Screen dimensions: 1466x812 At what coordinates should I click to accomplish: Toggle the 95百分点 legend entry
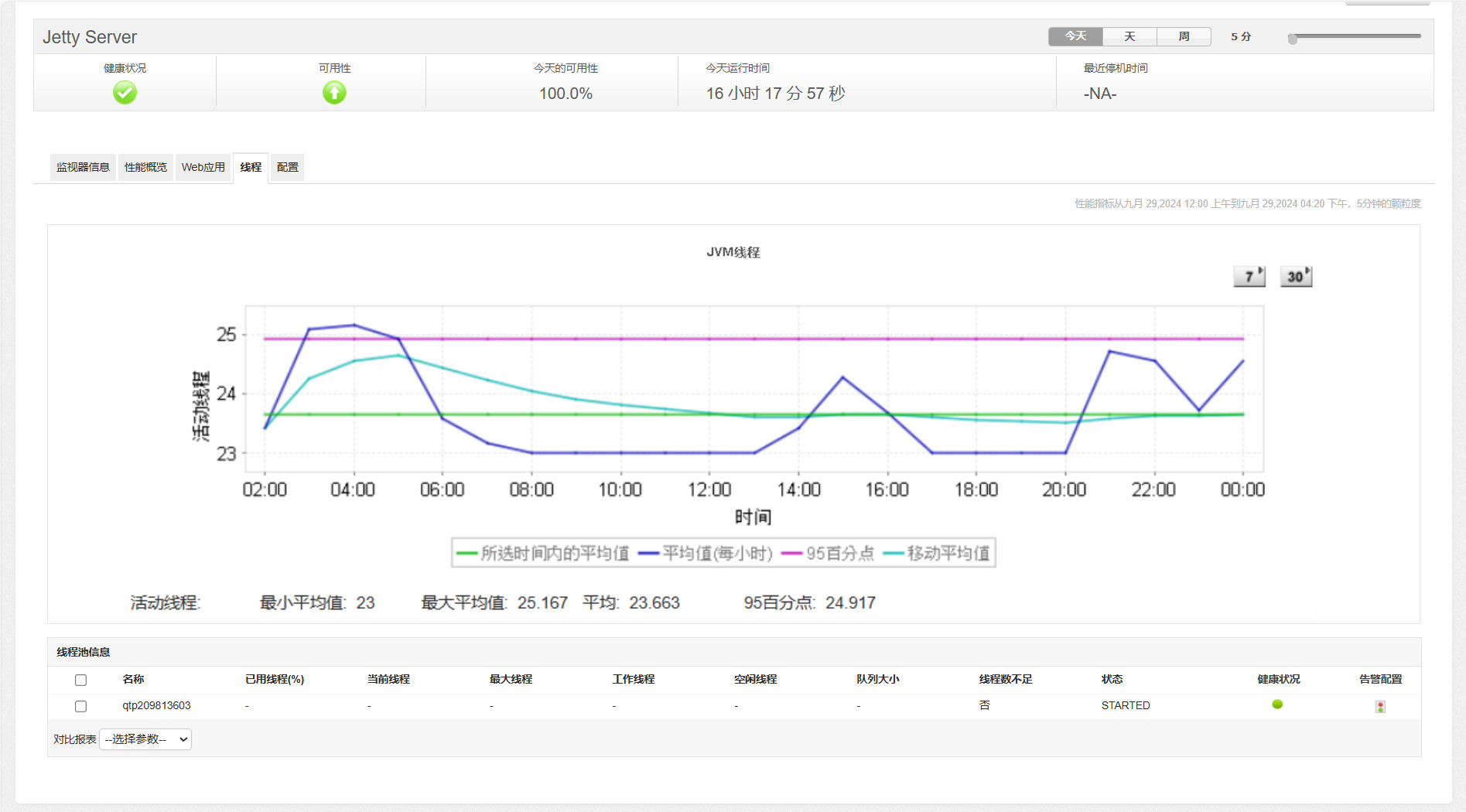pyautogui.click(x=828, y=554)
